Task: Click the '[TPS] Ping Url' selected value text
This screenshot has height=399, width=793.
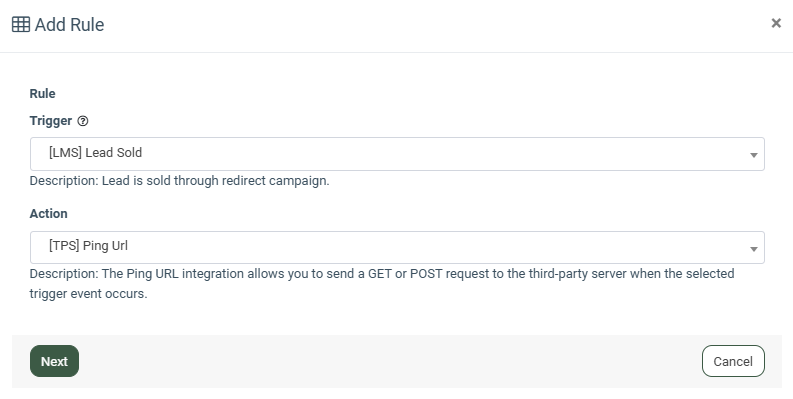Action: pos(88,246)
